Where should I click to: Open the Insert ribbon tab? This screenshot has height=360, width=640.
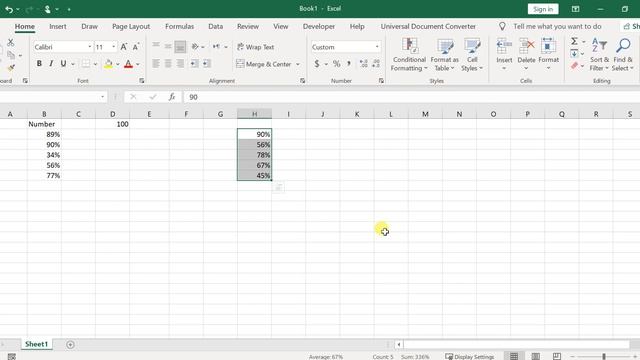coord(58,26)
